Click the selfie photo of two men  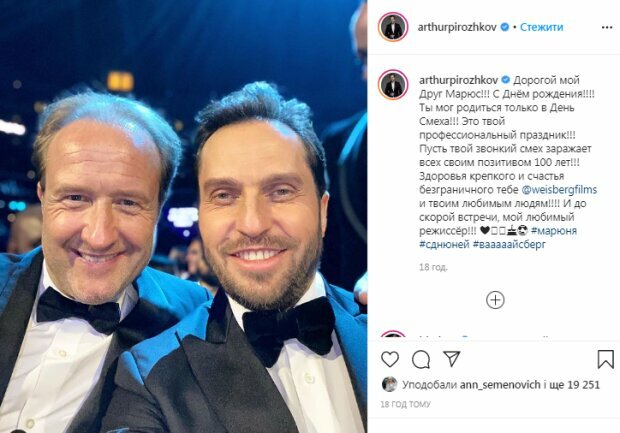tap(183, 216)
